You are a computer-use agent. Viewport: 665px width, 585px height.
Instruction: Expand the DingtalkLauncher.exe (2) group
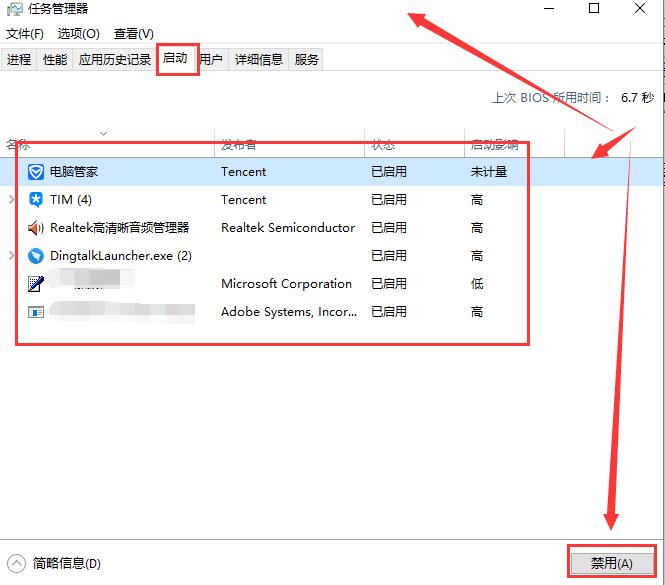(x=11, y=256)
